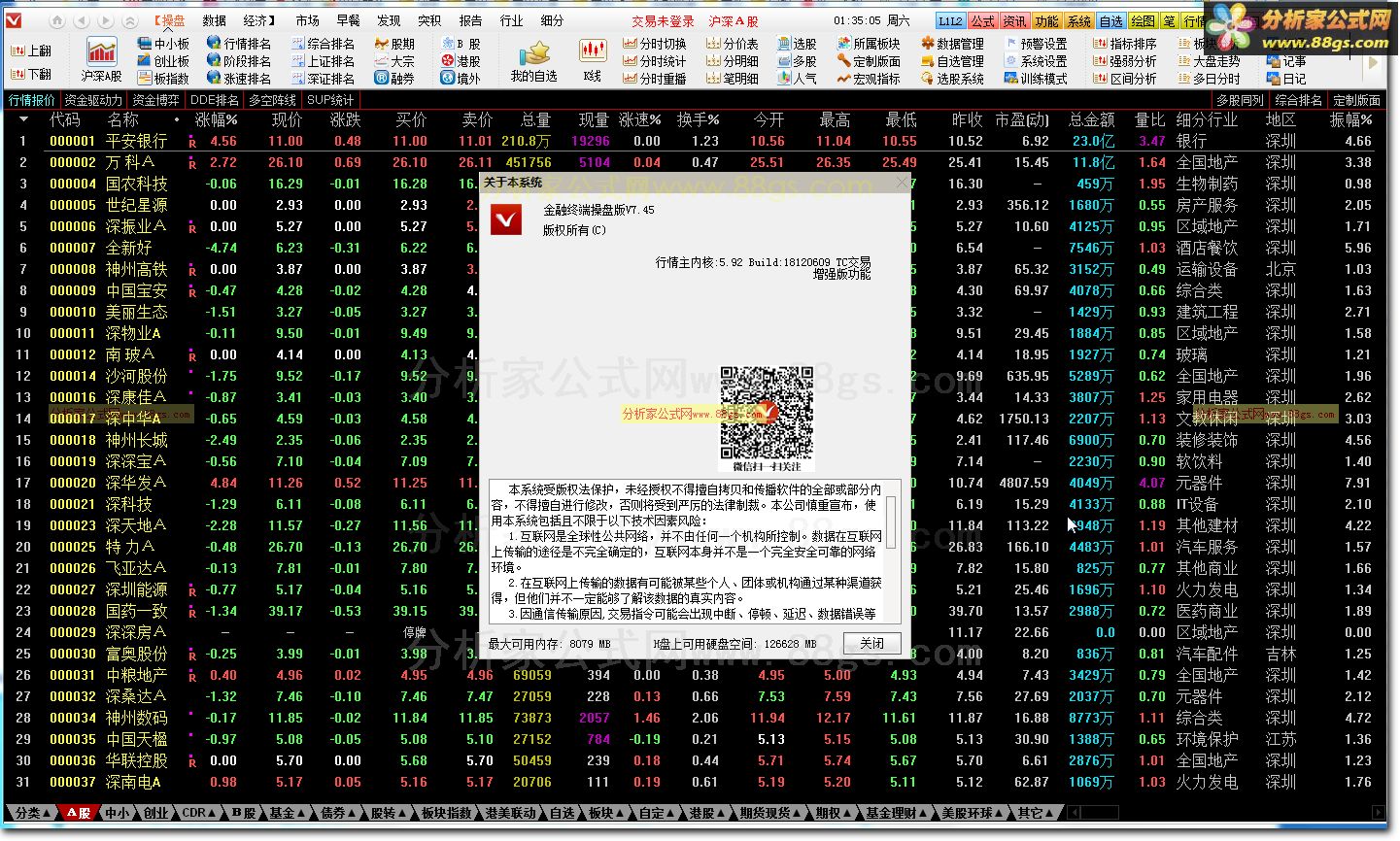This screenshot has height=841, width=1400.
Task: Click the 自选 blue button
Action: 1111,20
